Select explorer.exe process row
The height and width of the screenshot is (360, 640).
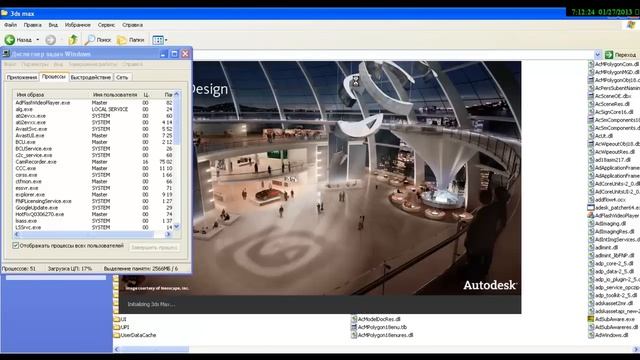pos(93,194)
